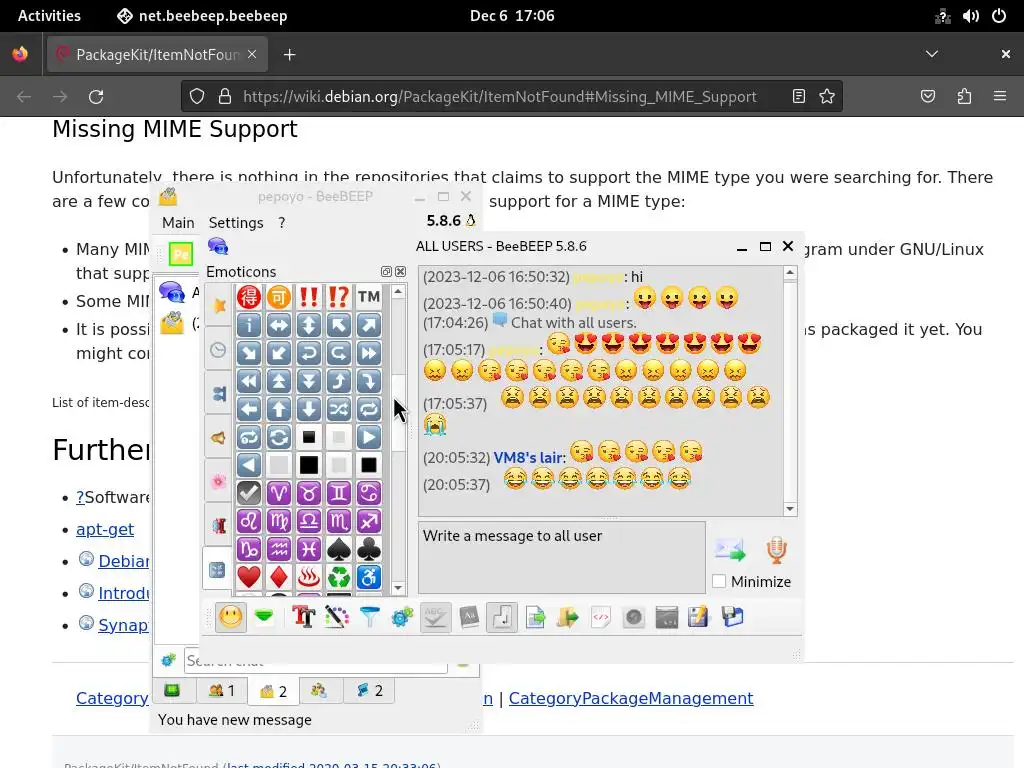Click the green downward arrow toolbar icon
The width and height of the screenshot is (1024, 768).
(x=264, y=617)
